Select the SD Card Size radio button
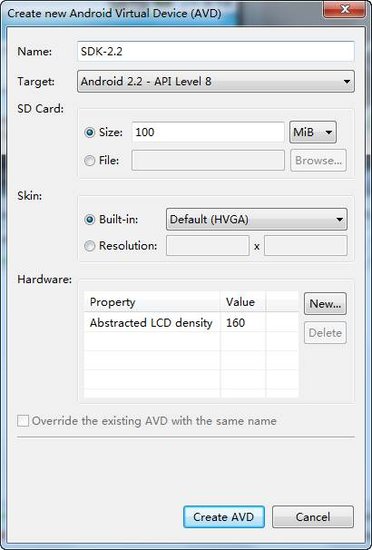The width and height of the screenshot is (372, 550). click(90, 133)
